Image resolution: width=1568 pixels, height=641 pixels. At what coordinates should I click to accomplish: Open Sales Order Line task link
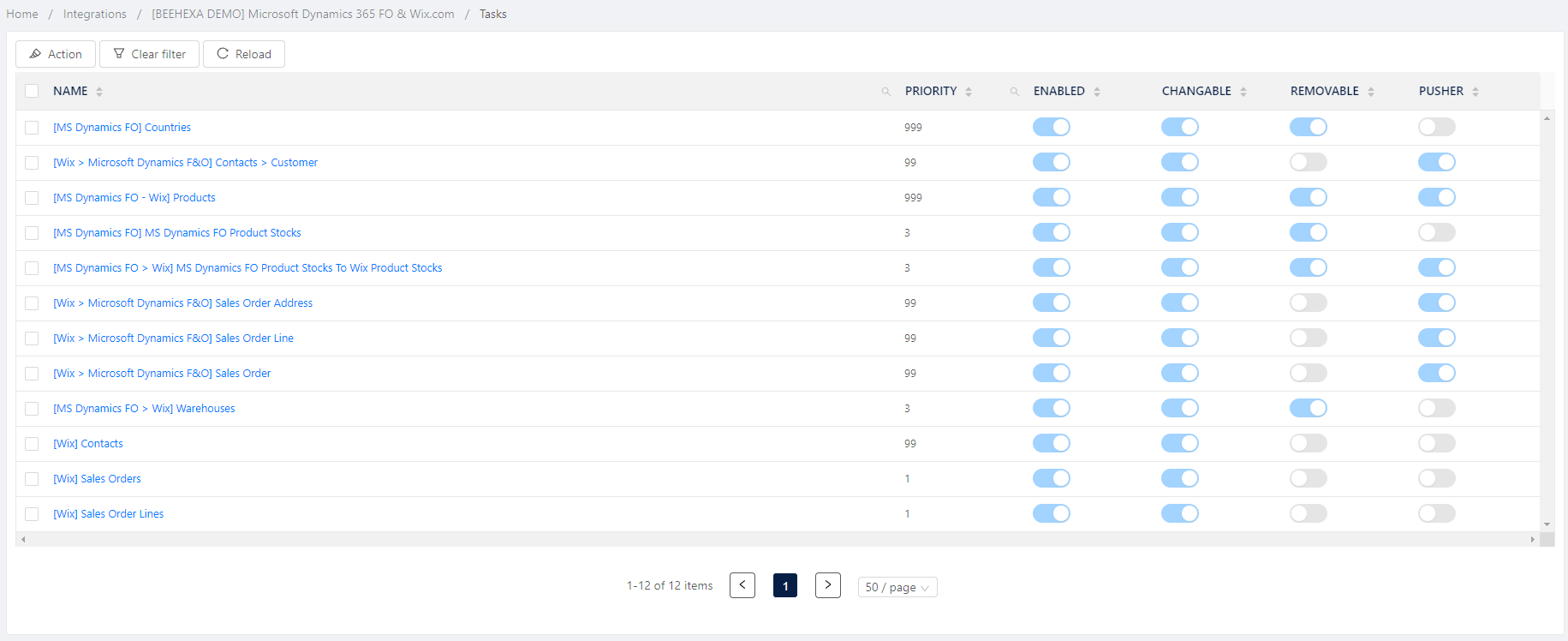pyautogui.click(x=174, y=338)
